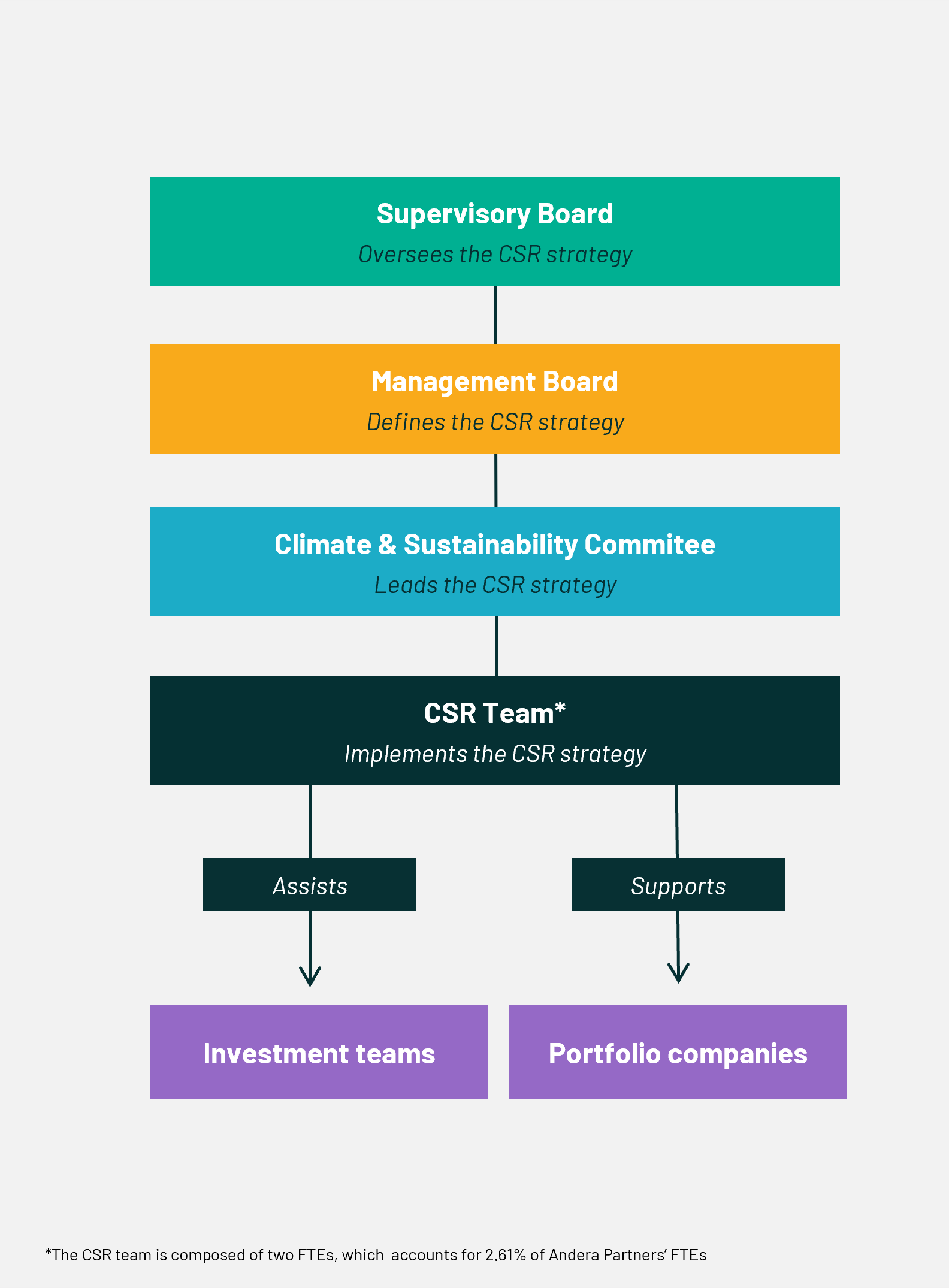Click connector line between Supervisory and Management Board
This screenshot has width=949, height=1288.
495,315
